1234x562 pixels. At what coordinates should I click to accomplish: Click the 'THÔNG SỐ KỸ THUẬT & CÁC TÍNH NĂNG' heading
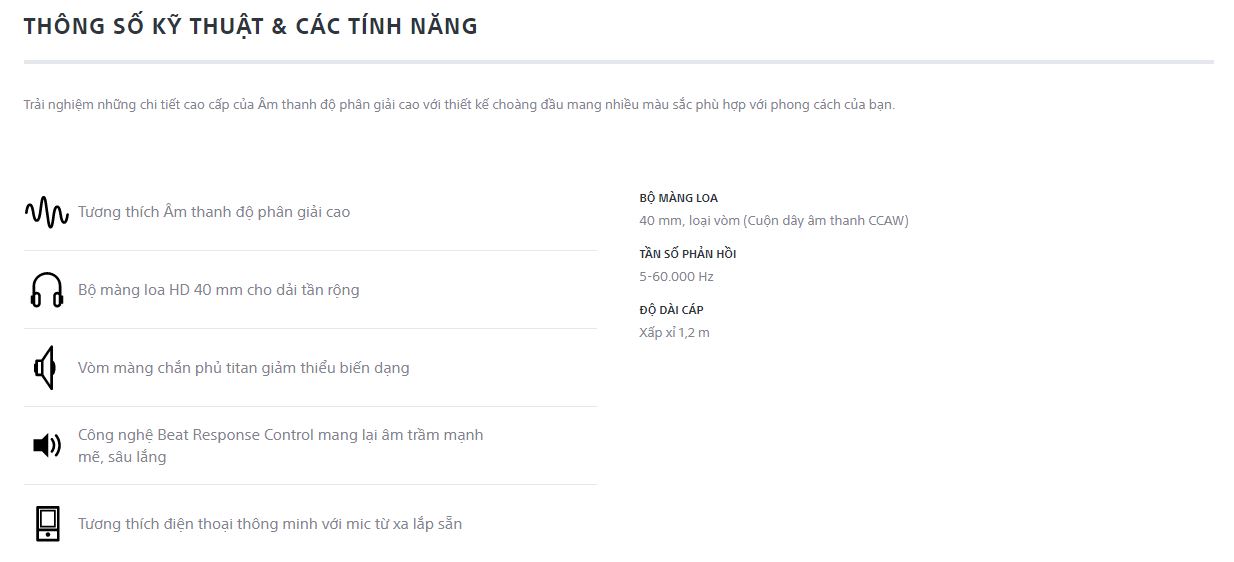250,27
